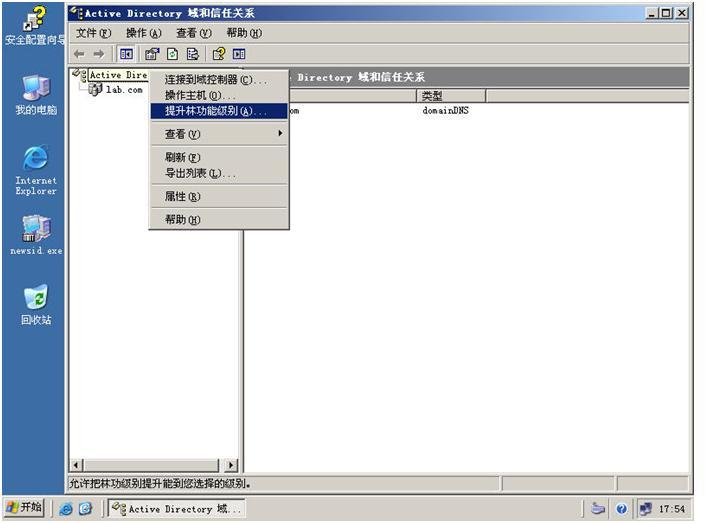Click 属性(R) in context menu
The image size is (705, 523).
[x=183, y=197]
